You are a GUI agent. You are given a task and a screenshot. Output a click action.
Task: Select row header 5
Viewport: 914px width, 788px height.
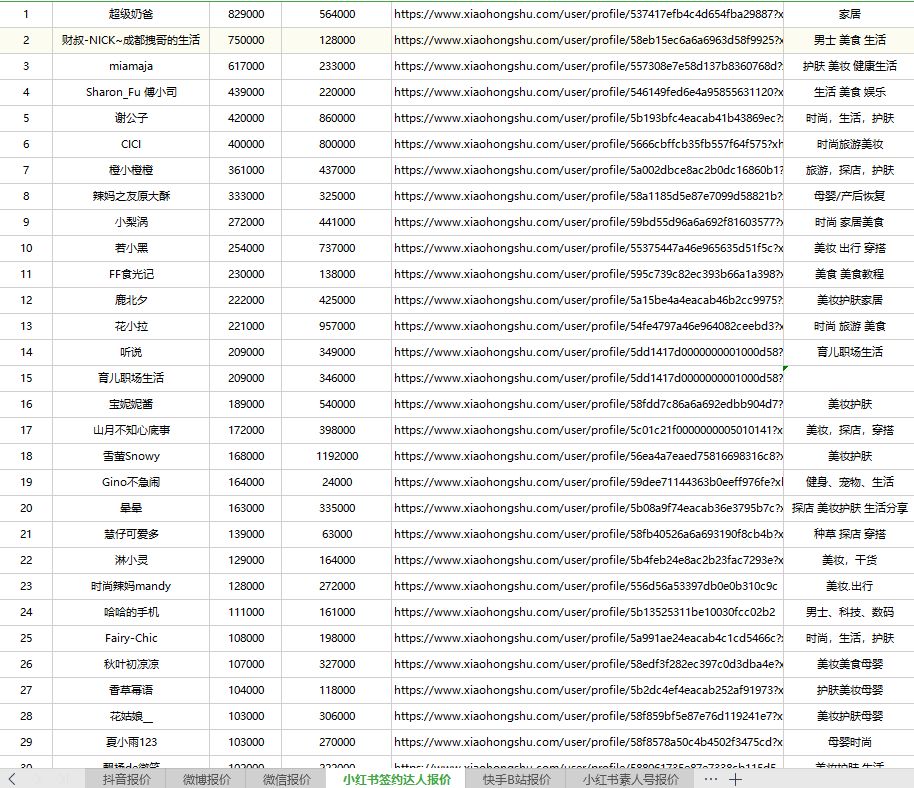coord(25,118)
